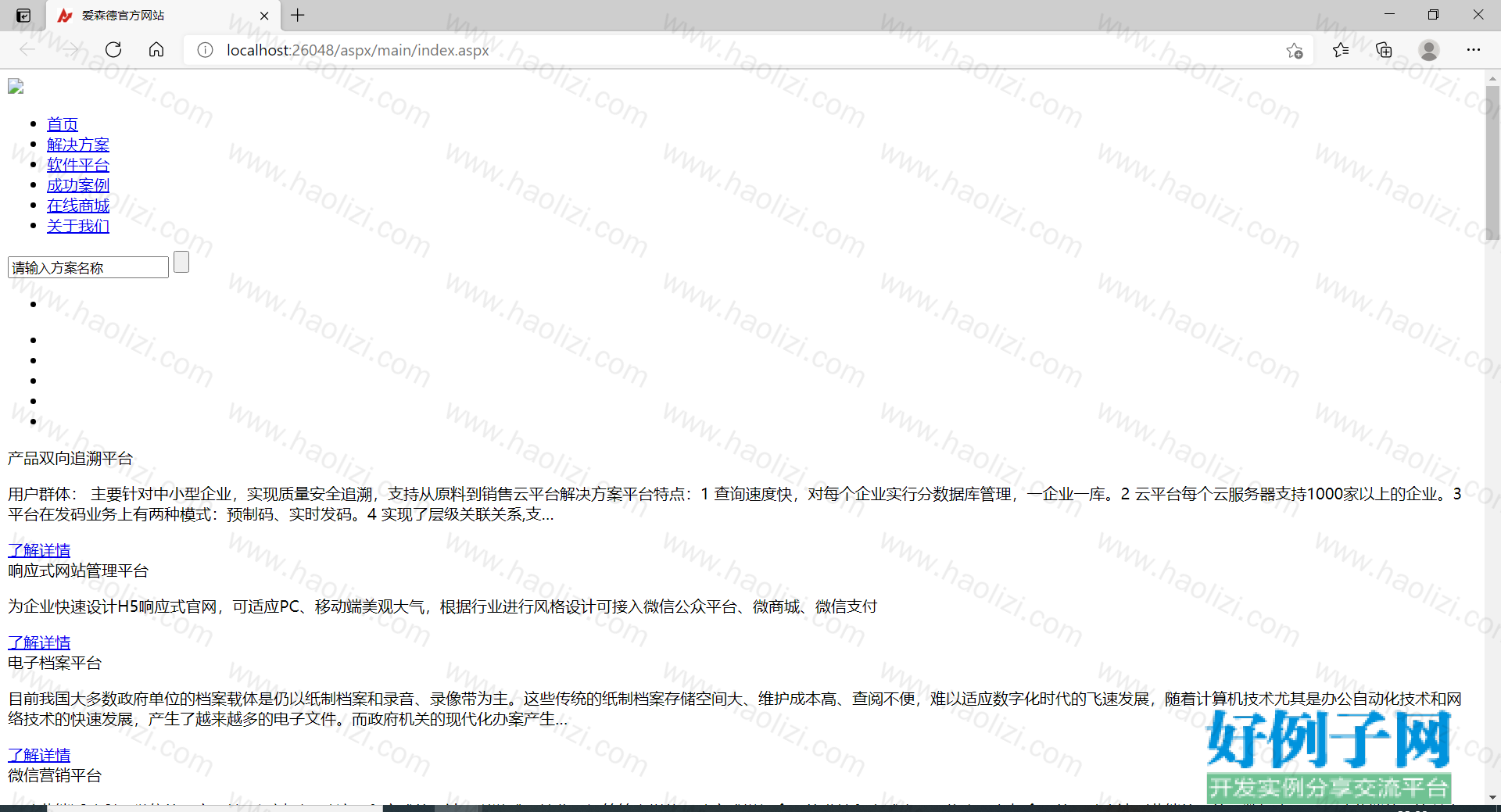Open a new tab with plus button

pos(298,15)
